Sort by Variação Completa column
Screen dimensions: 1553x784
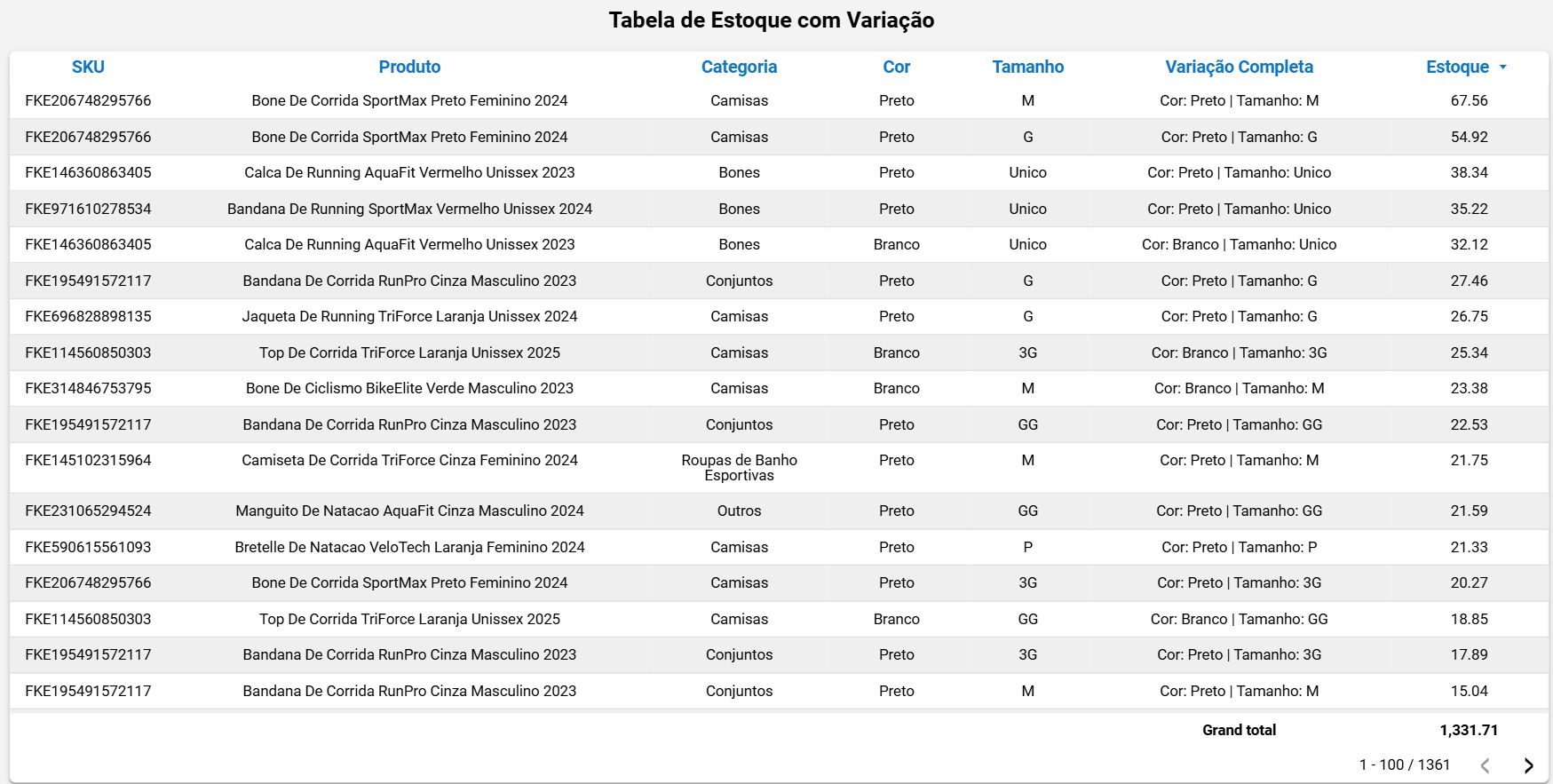click(1240, 67)
